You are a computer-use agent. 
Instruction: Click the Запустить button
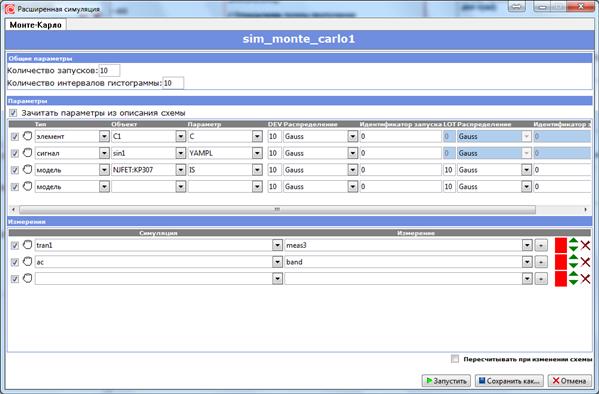(446, 381)
